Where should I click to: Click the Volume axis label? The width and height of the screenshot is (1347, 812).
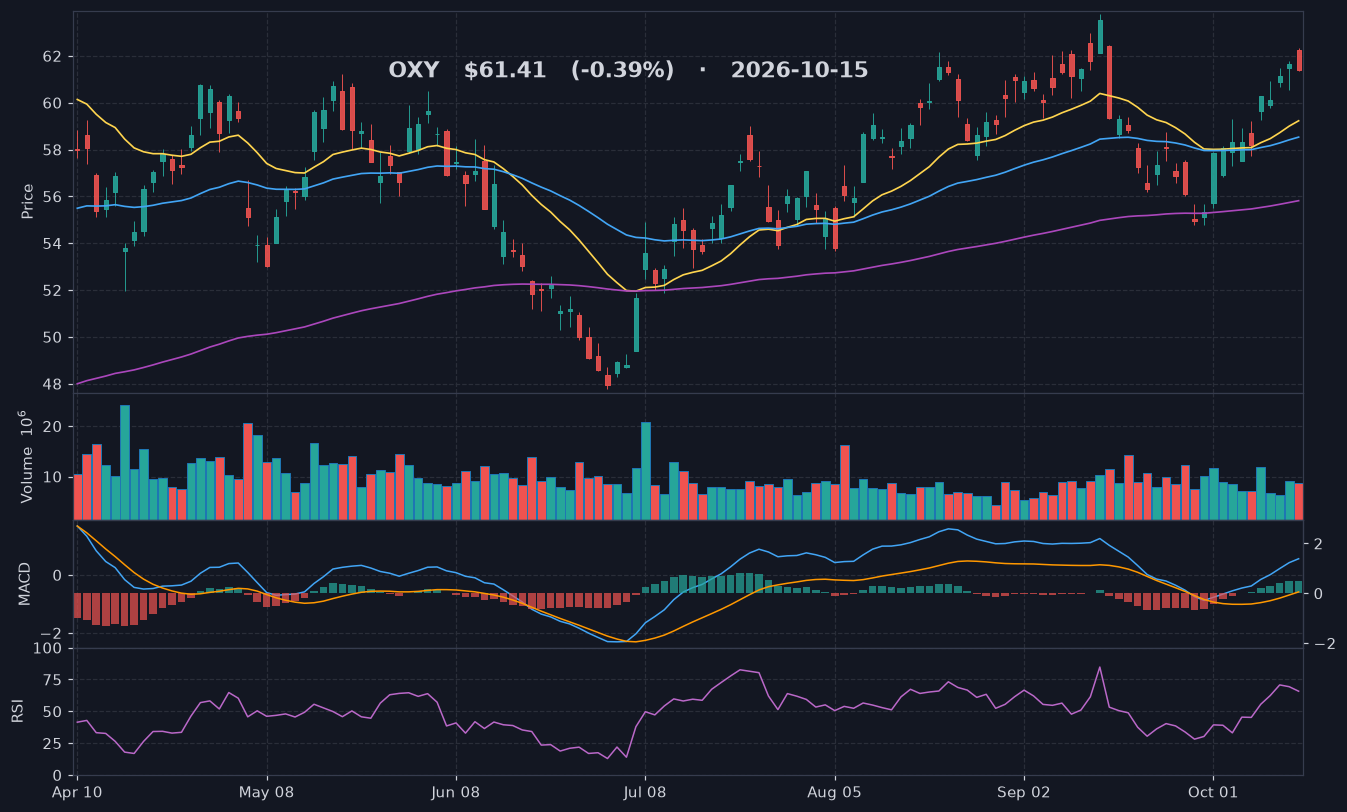tap(28, 456)
